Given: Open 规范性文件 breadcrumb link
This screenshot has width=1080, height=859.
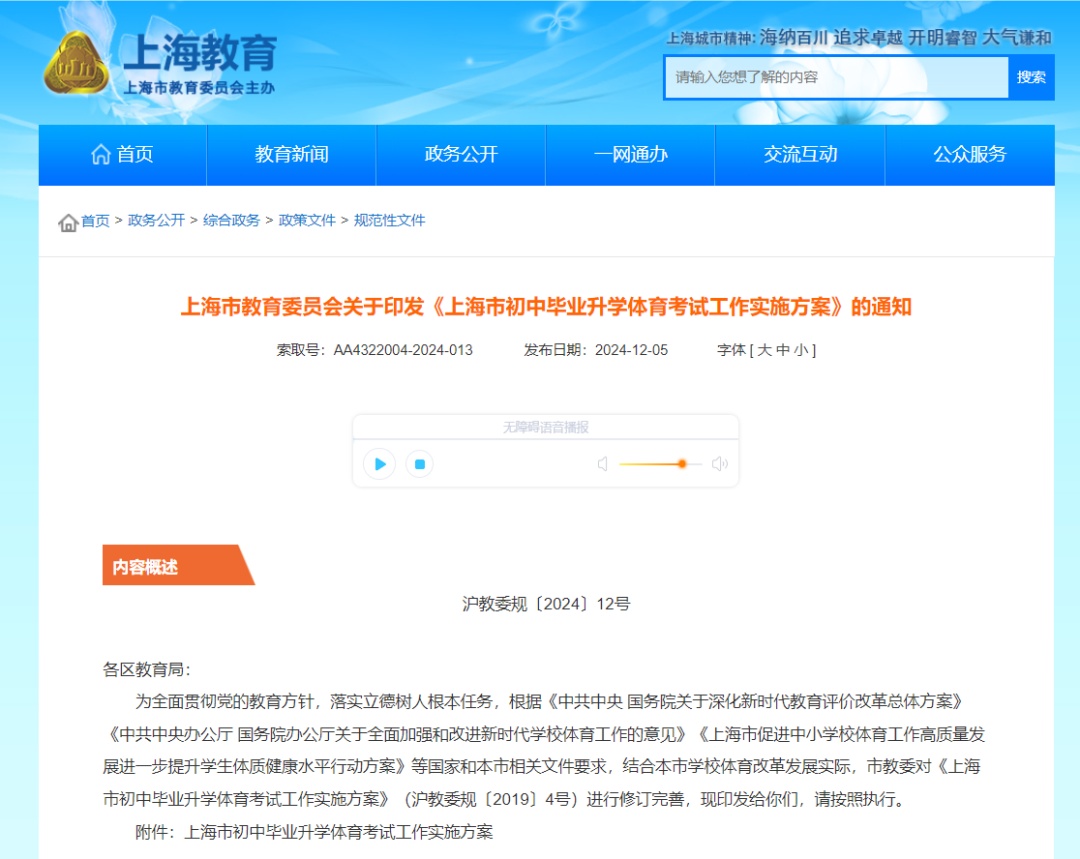Looking at the screenshot, I should 389,220.
